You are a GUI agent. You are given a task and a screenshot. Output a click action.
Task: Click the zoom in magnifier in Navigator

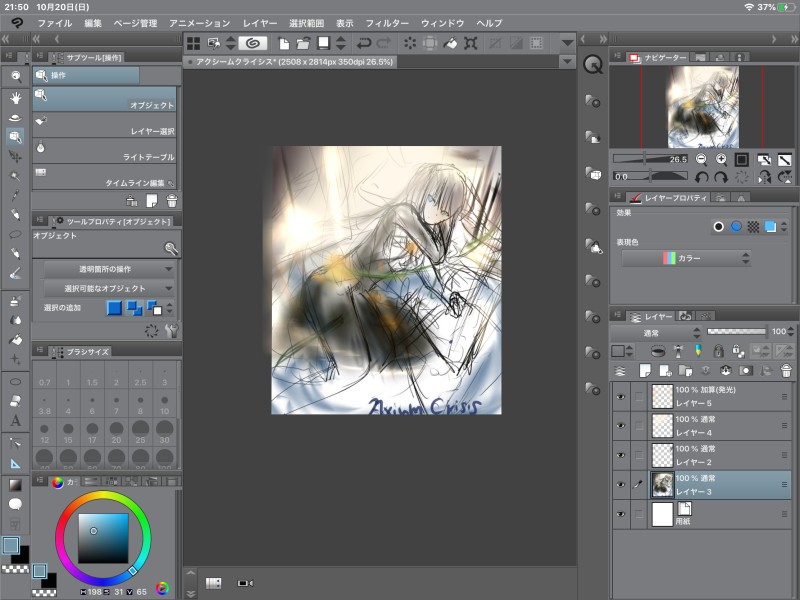coord(720,159)
